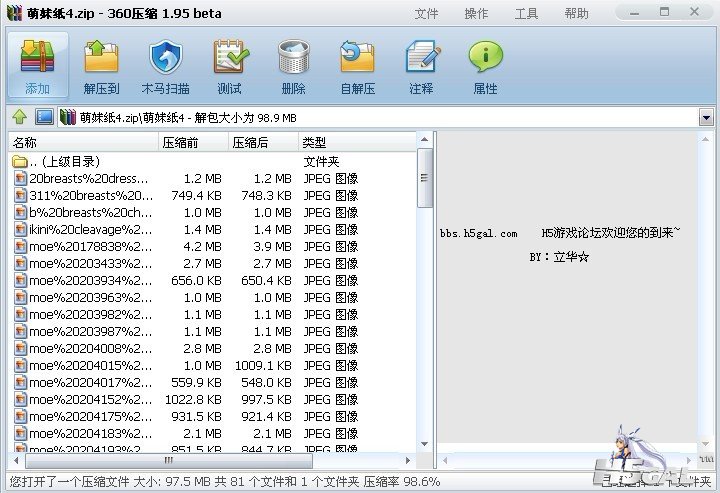Click JPEG icon of moe%20204008 file
The width and height of the screenshot is (720, 493).
[20, 348]
